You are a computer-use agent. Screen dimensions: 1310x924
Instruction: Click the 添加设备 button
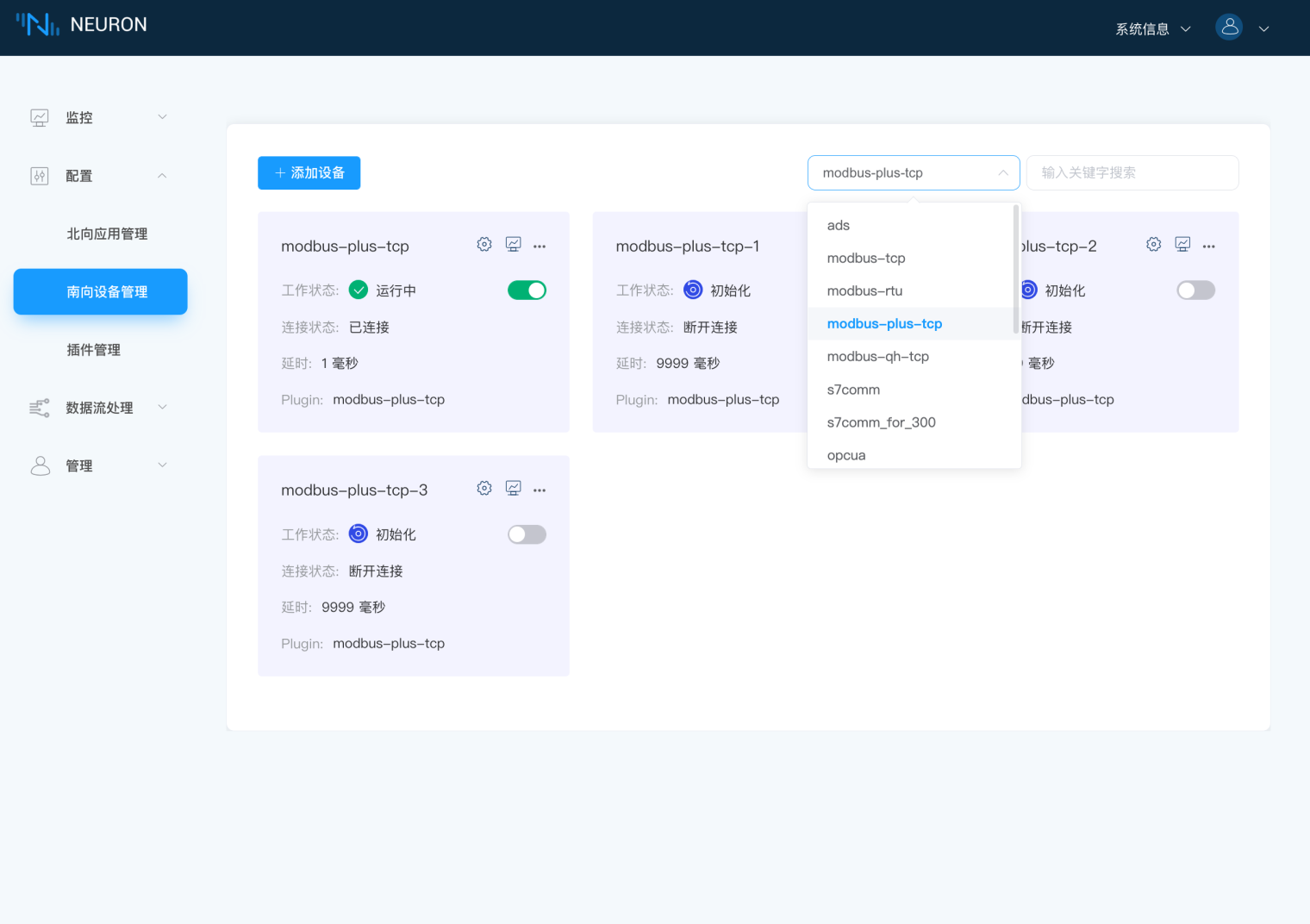(x=309, y=172)
